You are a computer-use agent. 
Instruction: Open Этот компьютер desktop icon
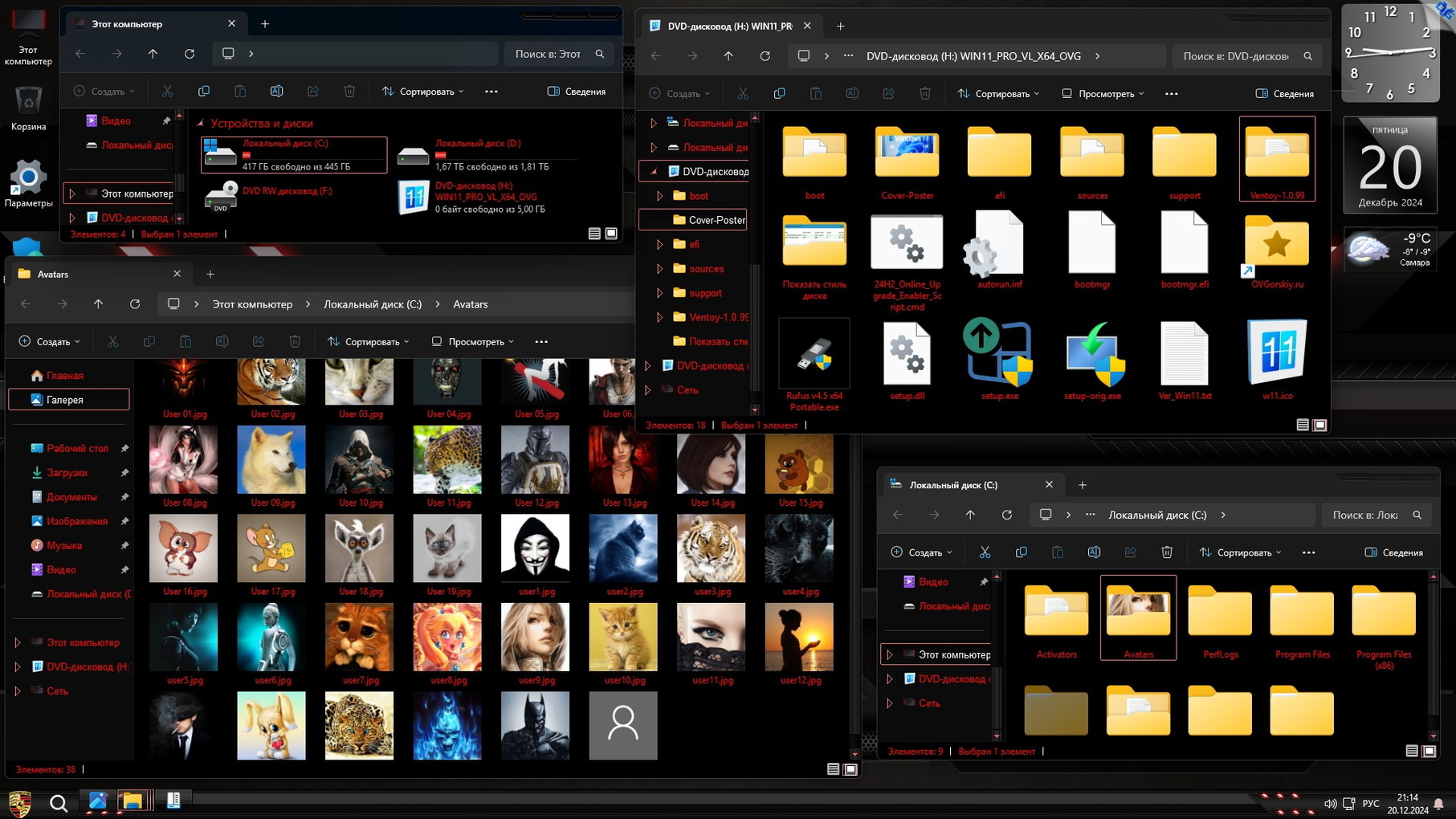pos(28,36)
